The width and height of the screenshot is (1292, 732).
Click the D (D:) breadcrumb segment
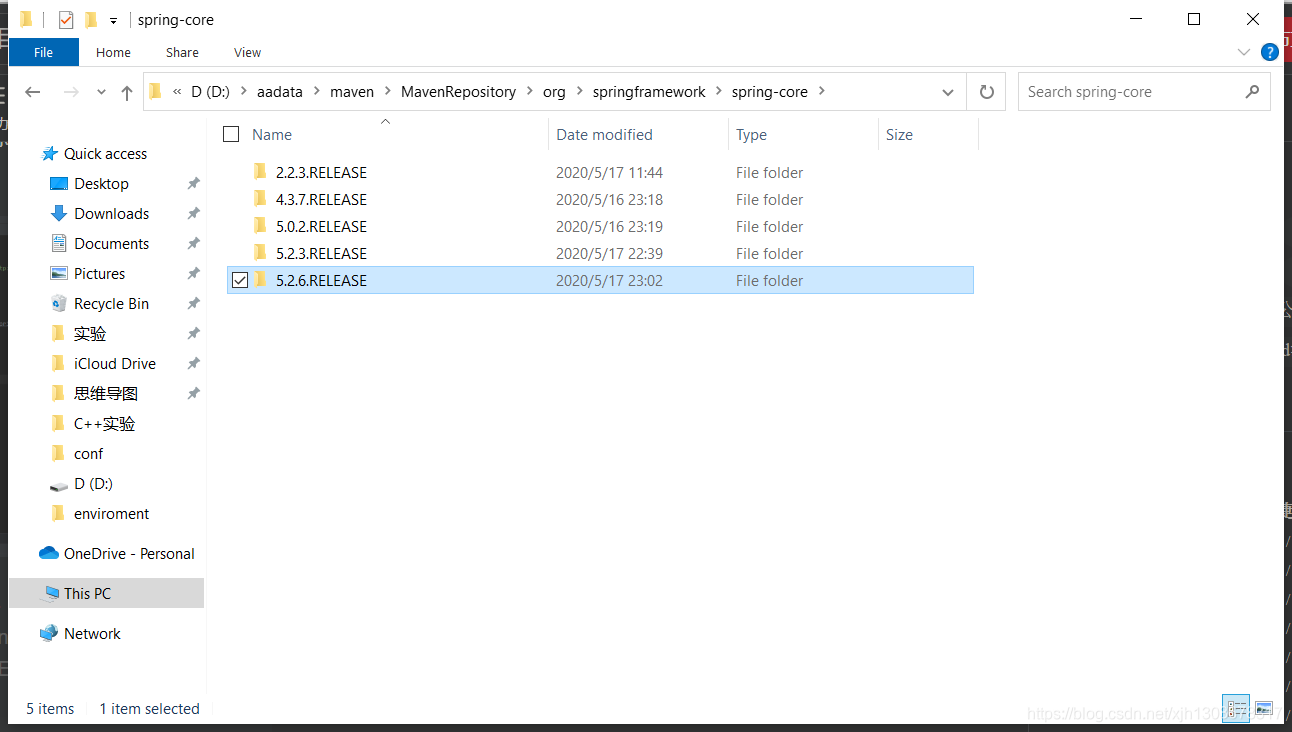[x=210, y=92]
